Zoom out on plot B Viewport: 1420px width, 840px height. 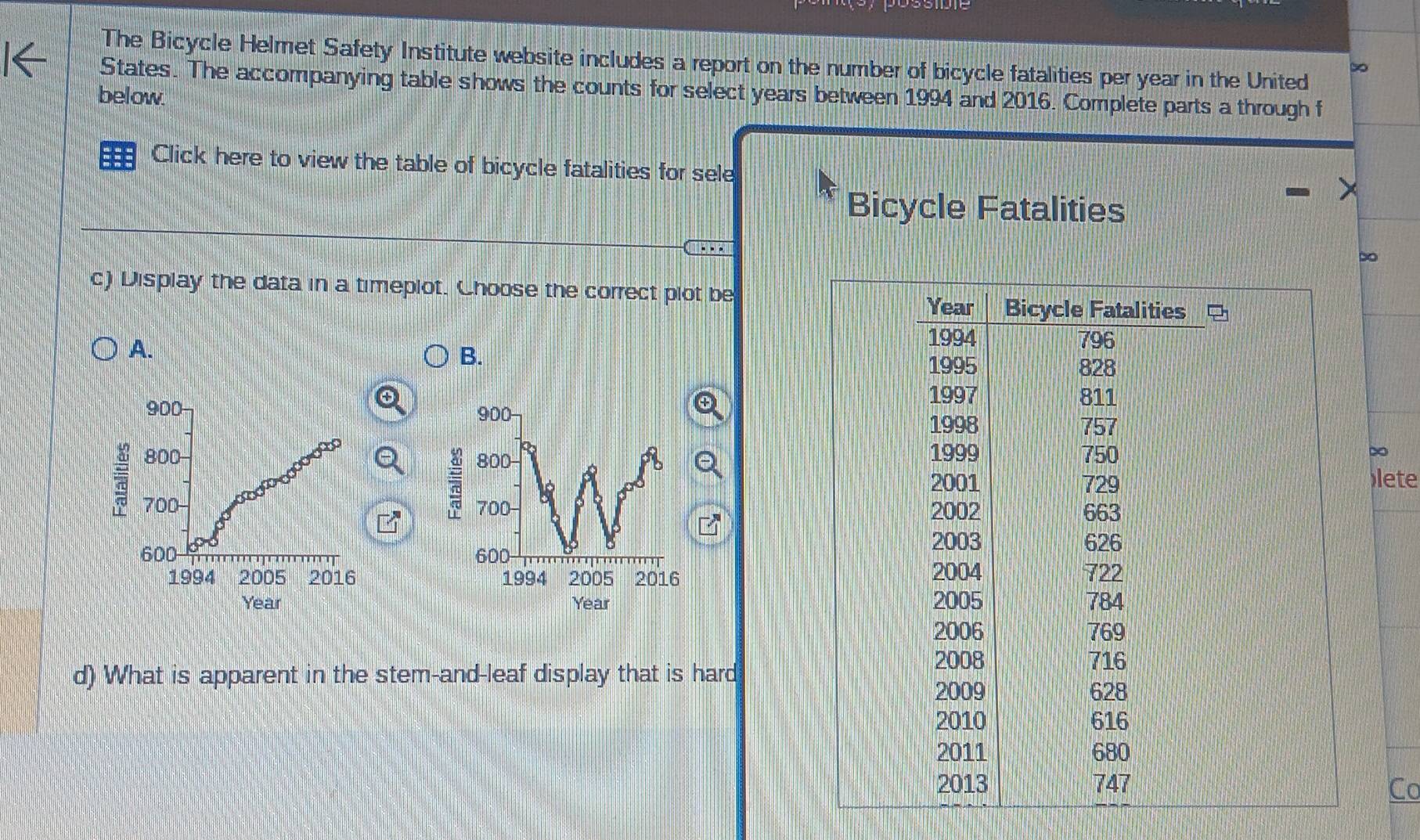[708, 465]
